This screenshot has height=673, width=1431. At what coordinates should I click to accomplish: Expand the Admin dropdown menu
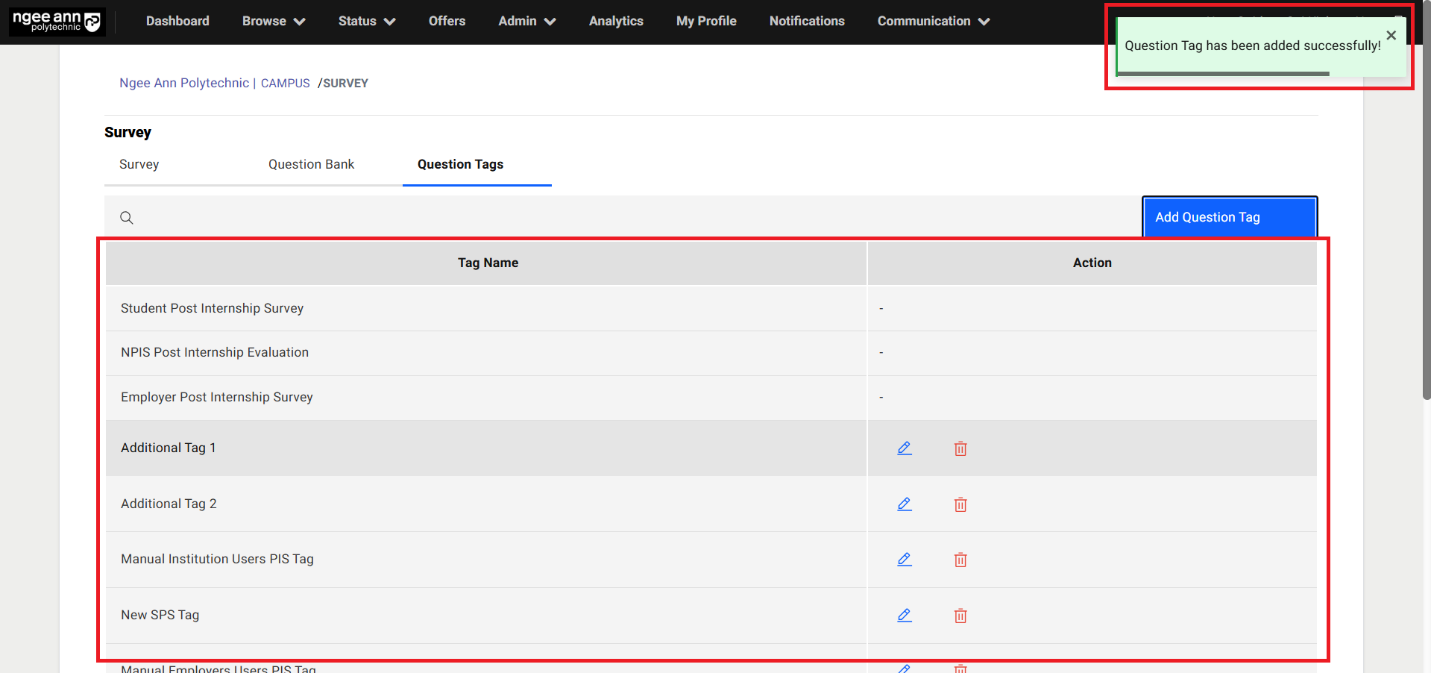(526, 21)
